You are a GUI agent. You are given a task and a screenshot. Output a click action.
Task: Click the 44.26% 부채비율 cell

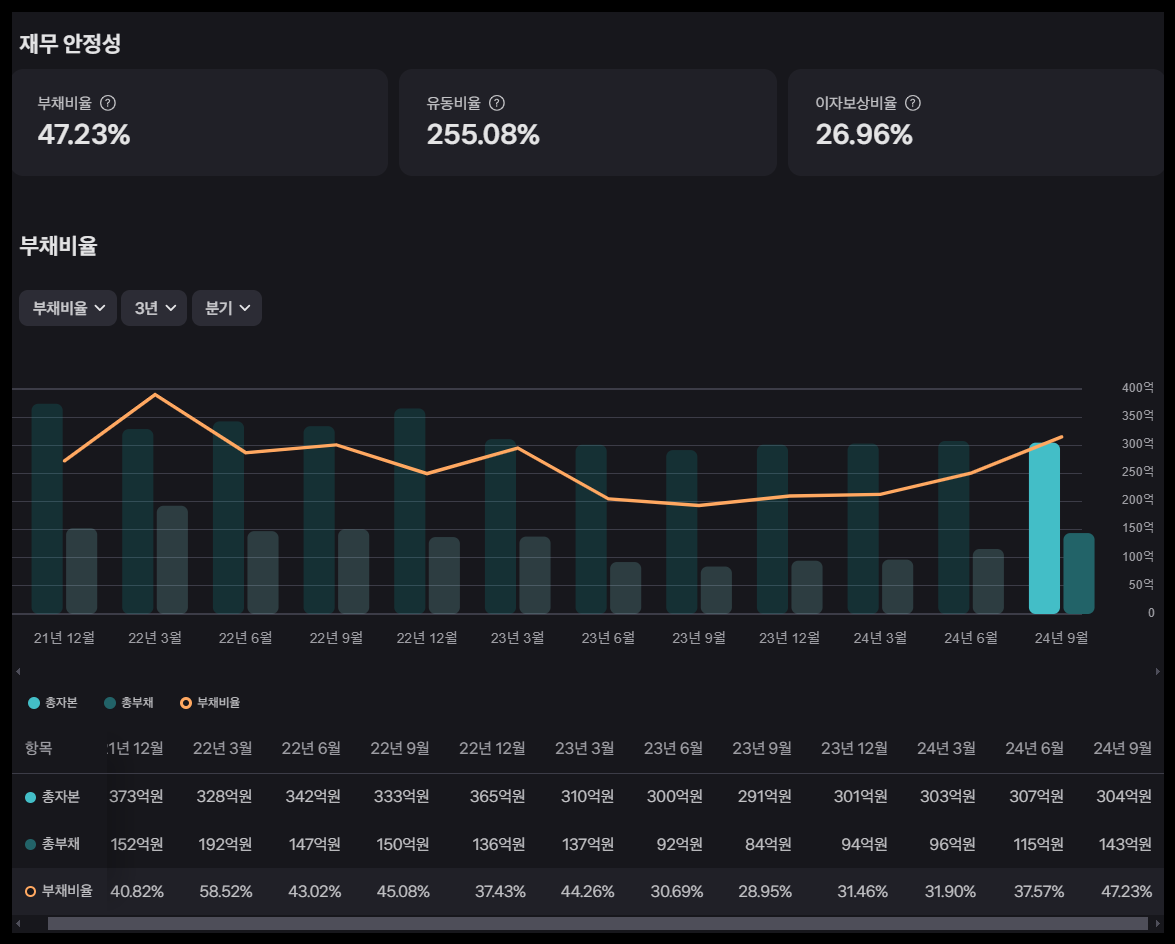[x=588, y=892]
